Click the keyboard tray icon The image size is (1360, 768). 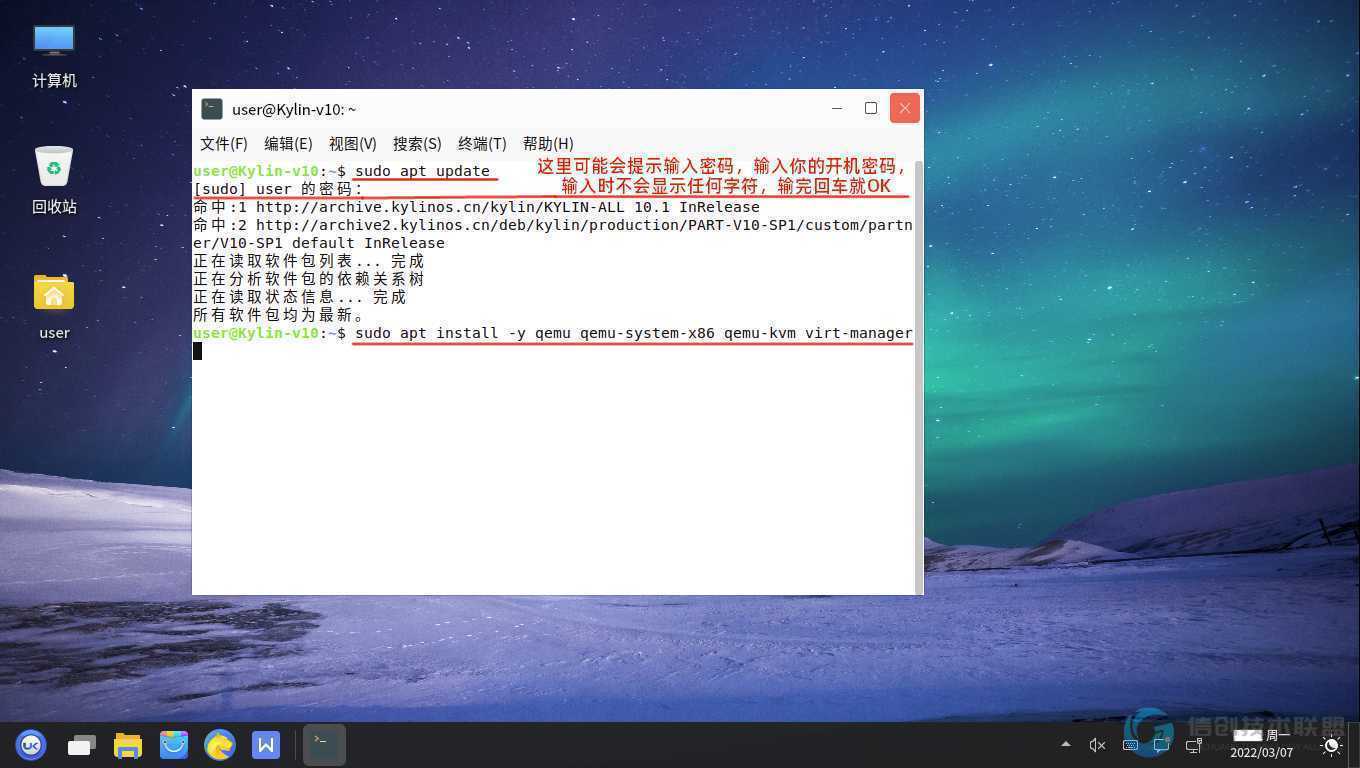coord(1130,745)
